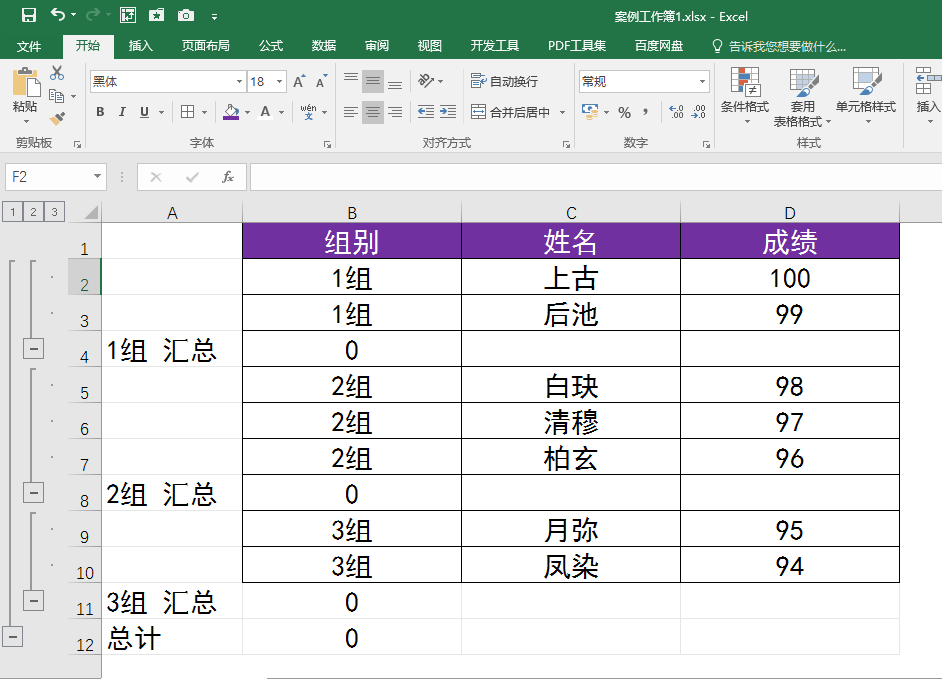Select column B header
The image size is (942, 679).
pos(352,213)
